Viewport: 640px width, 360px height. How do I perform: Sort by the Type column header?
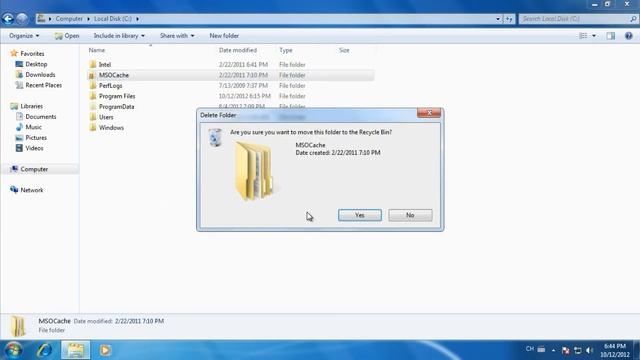tap(286, 50)
